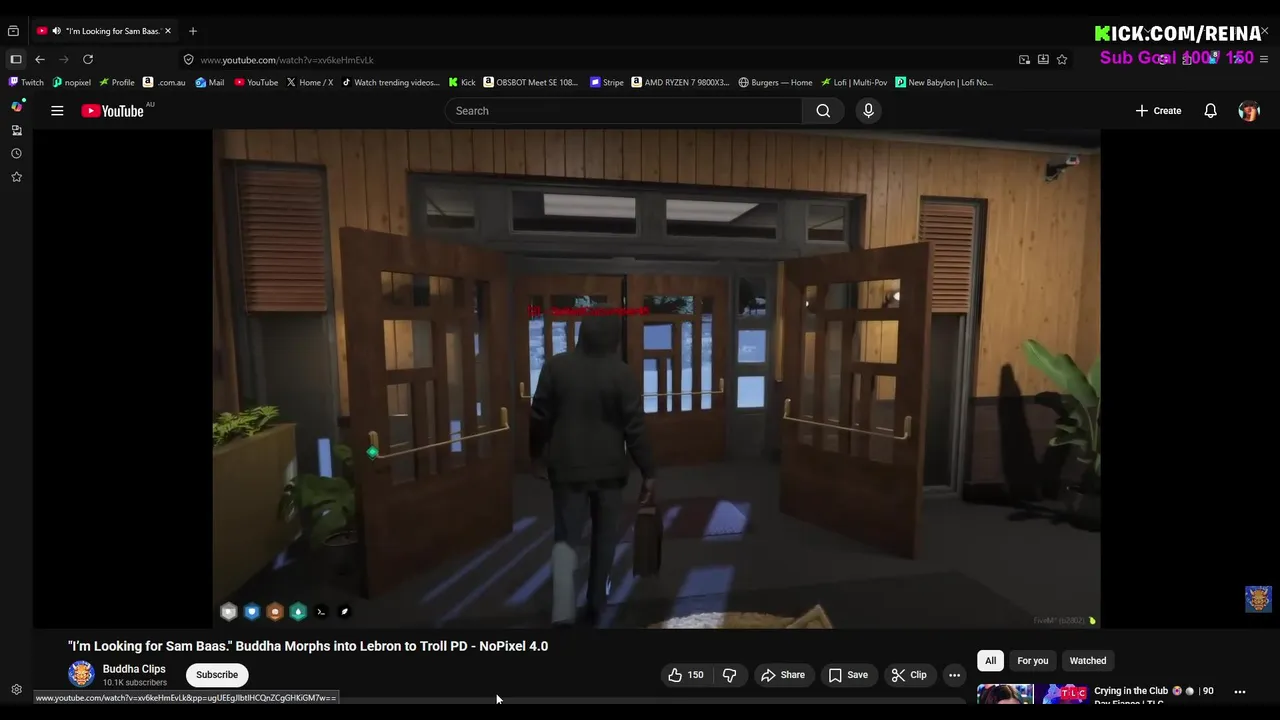Go back in browser history

tap(40, 60)
